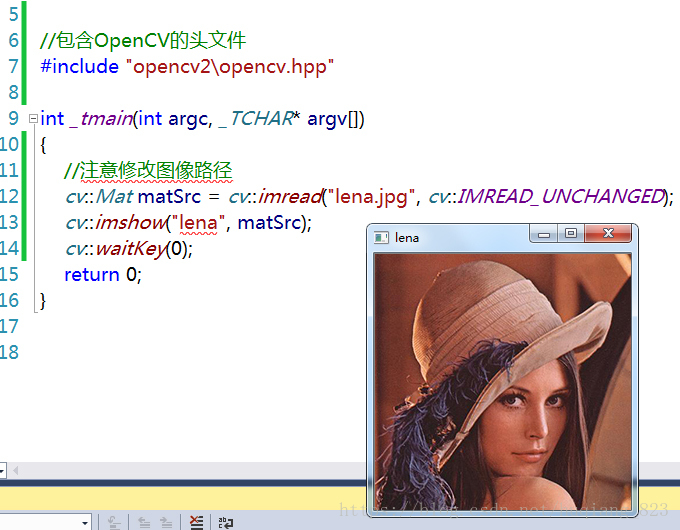
Task: Click the argc parameter
Action: (190, 119)
